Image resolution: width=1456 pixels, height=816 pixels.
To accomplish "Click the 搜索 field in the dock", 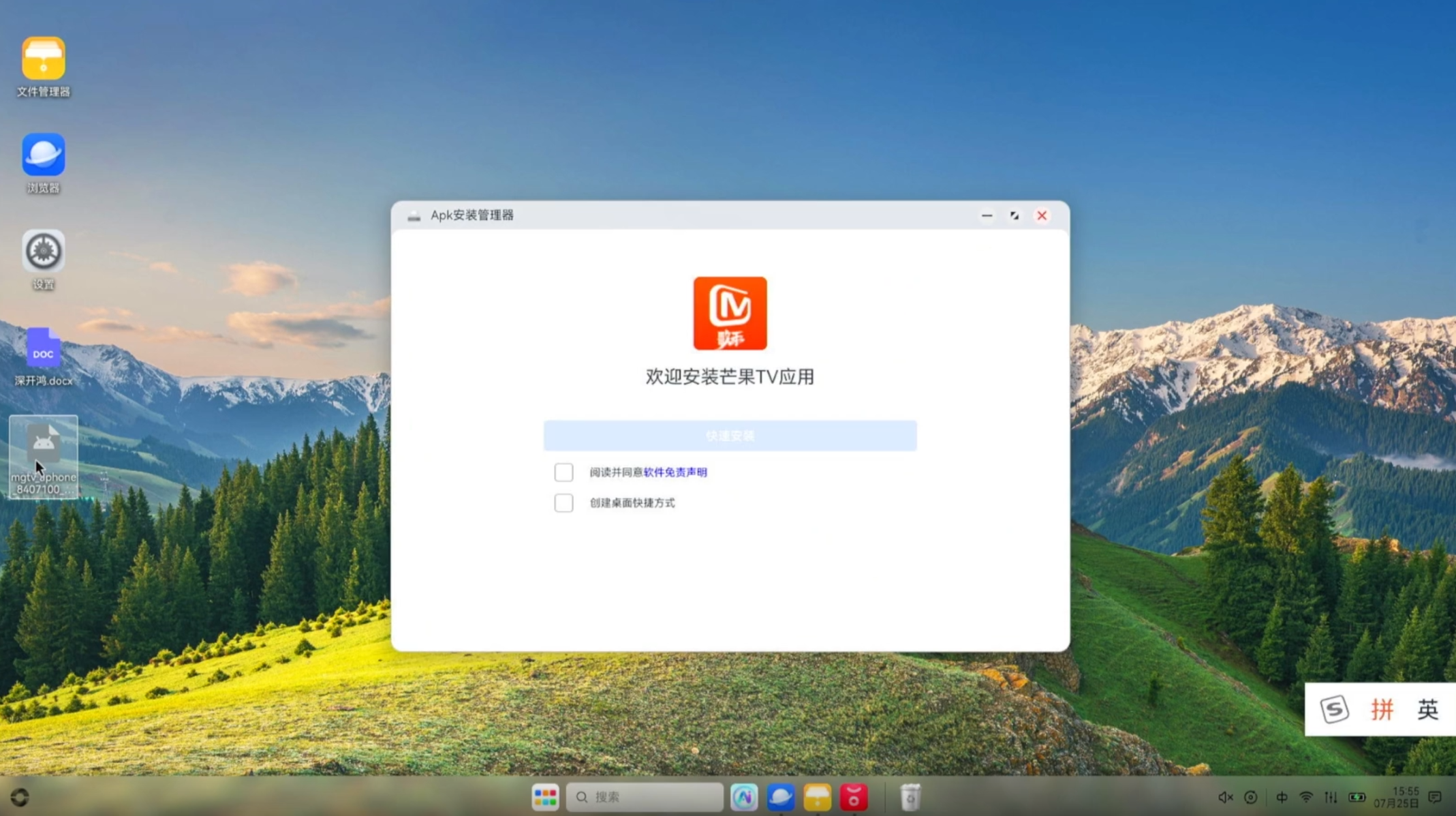I will point(645,796).
